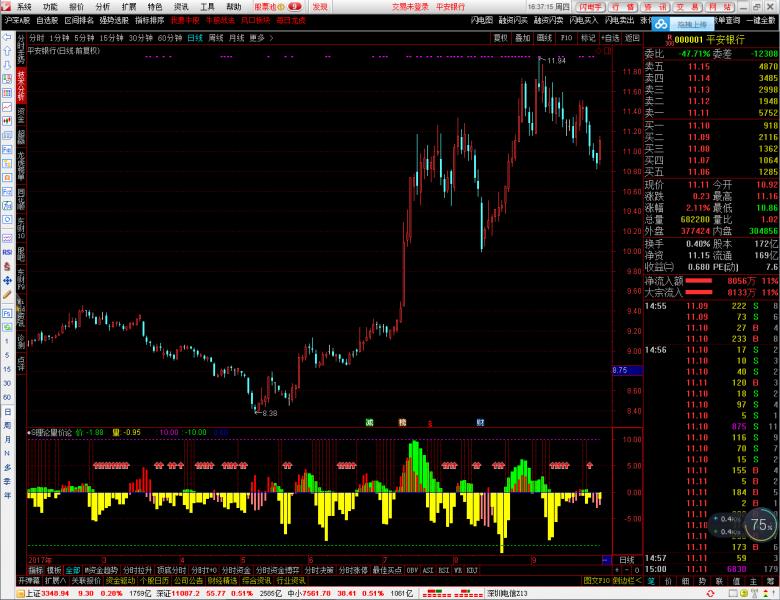The height and width of the screenshot is (600, 780).
Task: Choose OBV indicator
Action: 412,570
